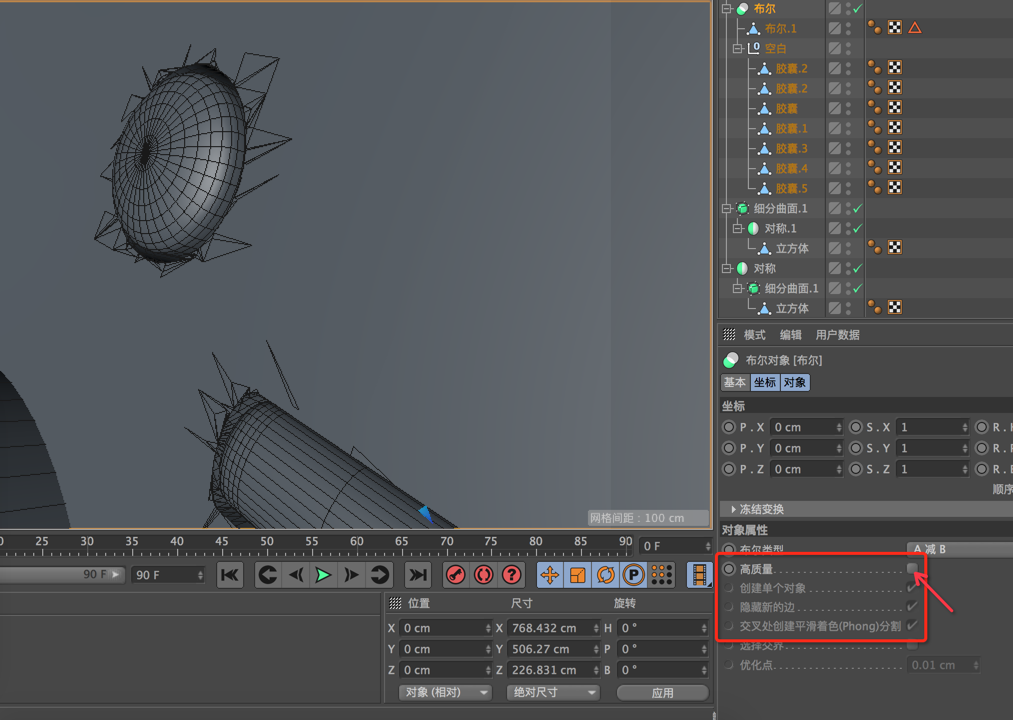The height and width of the screenshot is (720, 1013).
Task: Click the S . Y animation radio circle
Action: click(856, 448)
